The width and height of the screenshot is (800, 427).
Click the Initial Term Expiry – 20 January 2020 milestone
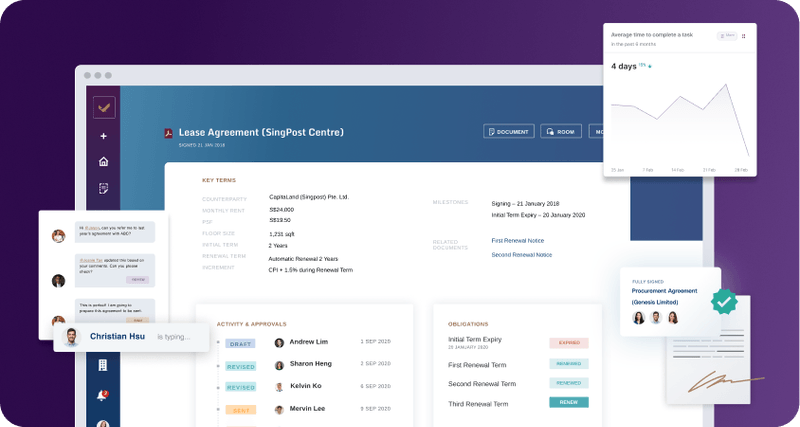pos(538,215)
